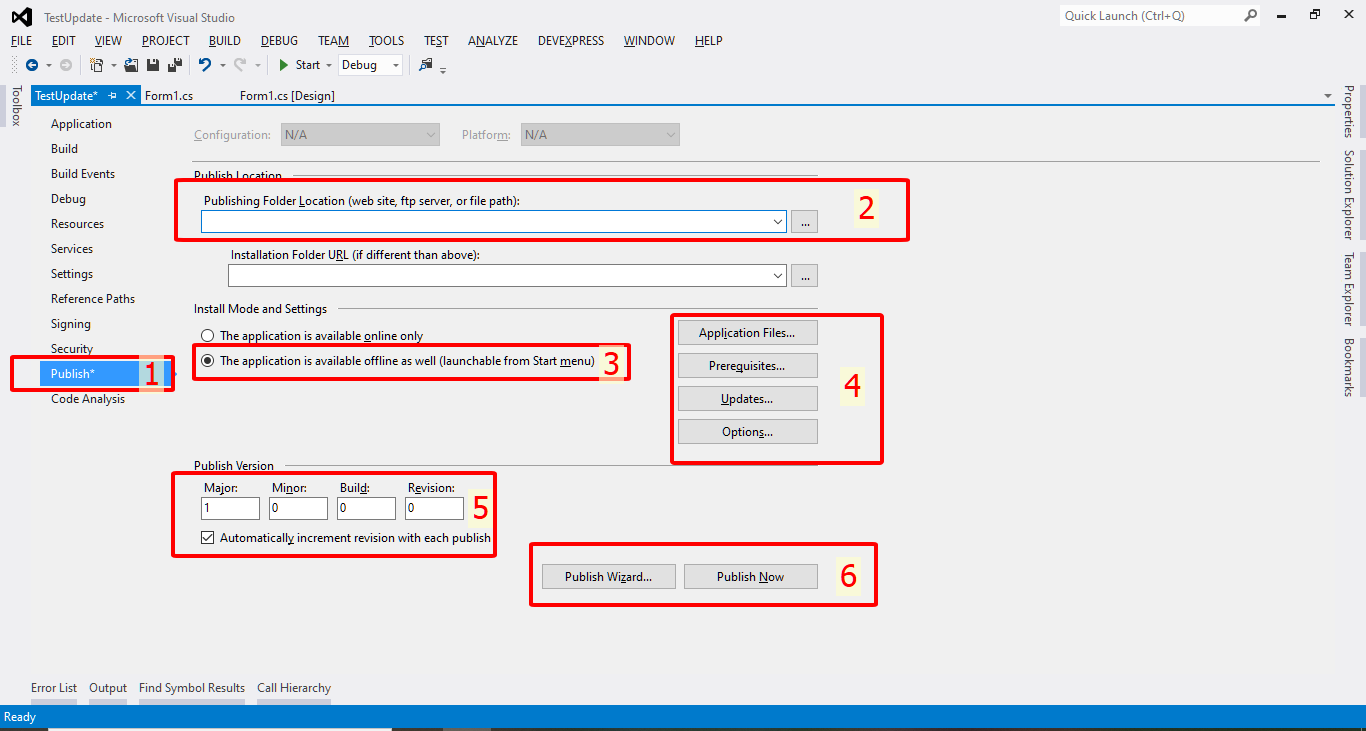The image size is (1366, 731).
Task: Click the Quick Launch search magnifier icon
Action: pos(1251,15)
